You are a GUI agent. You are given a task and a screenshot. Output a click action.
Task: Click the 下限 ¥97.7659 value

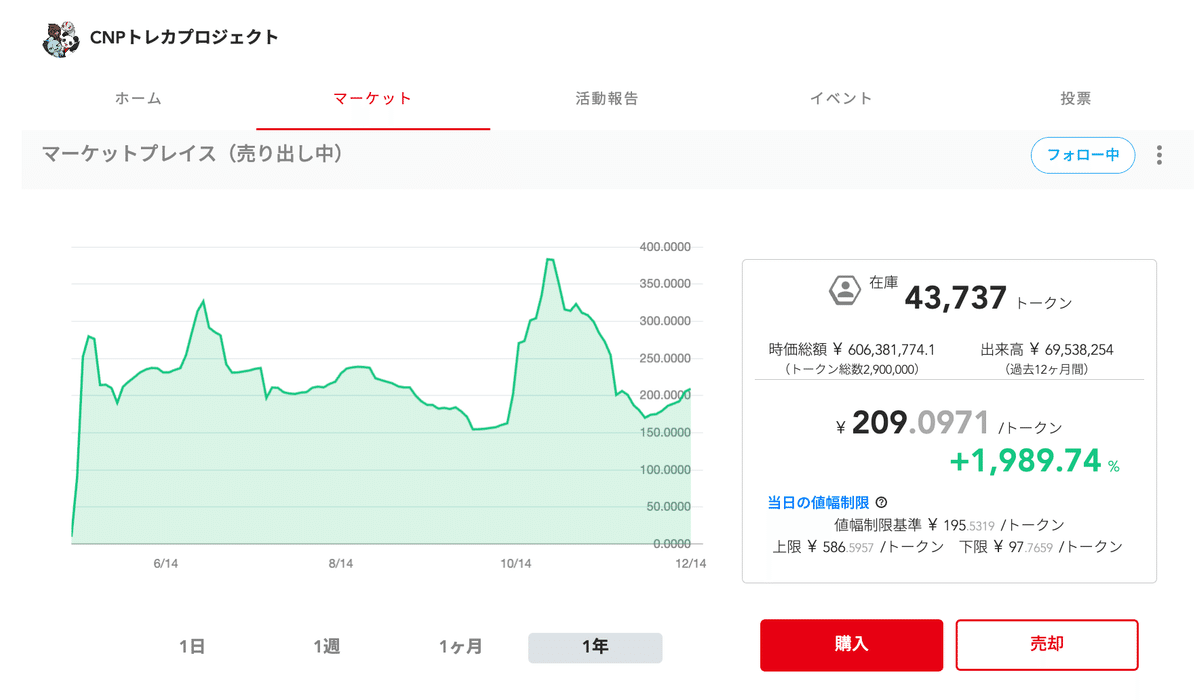coord(1041,547)
